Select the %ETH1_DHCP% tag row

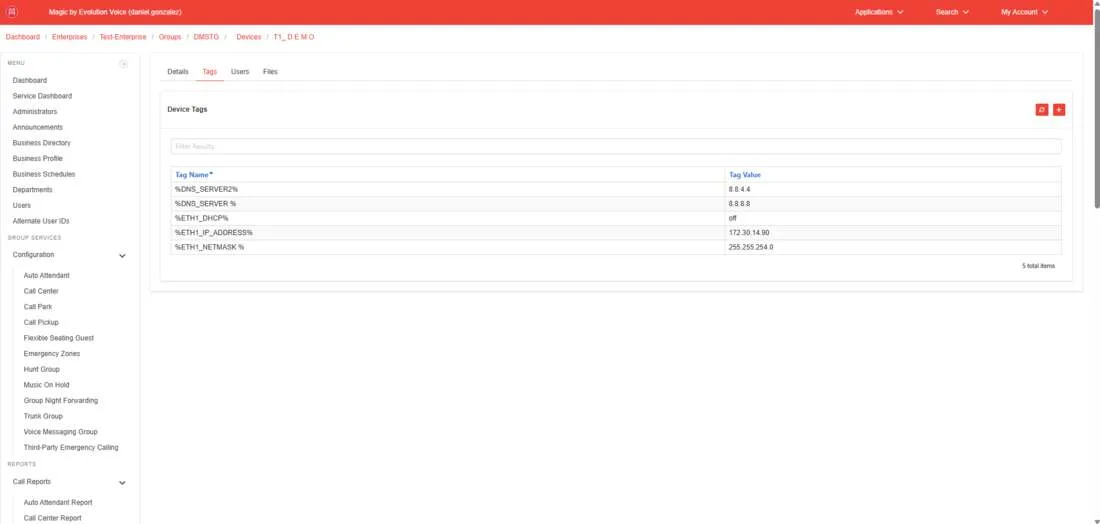(x=615, y=218)
